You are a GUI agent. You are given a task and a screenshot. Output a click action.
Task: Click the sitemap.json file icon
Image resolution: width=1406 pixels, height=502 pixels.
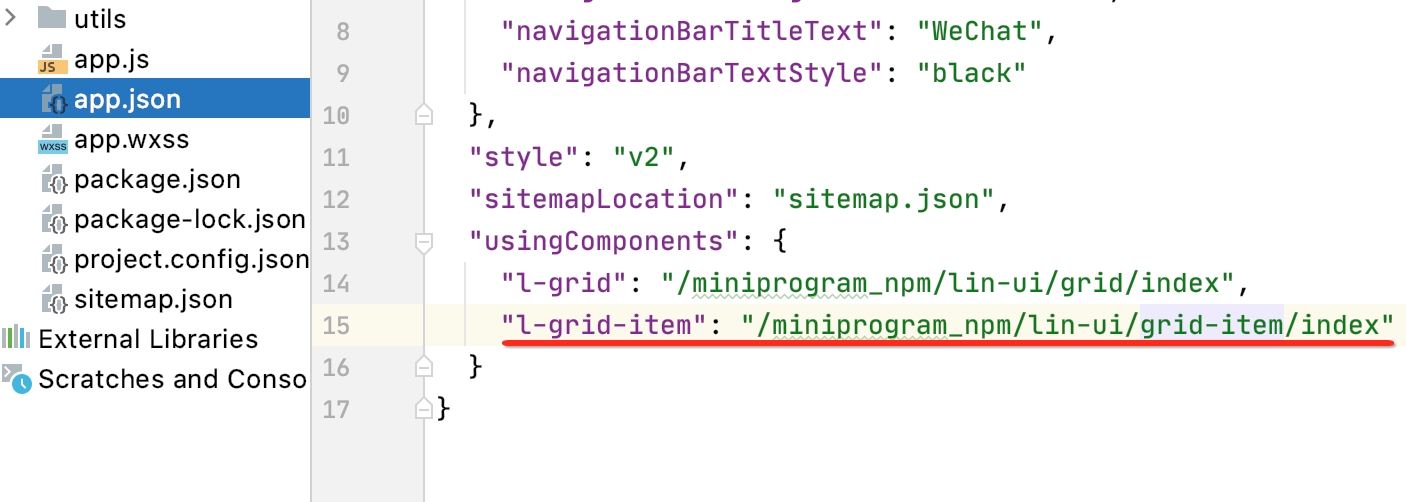point(53,299)
